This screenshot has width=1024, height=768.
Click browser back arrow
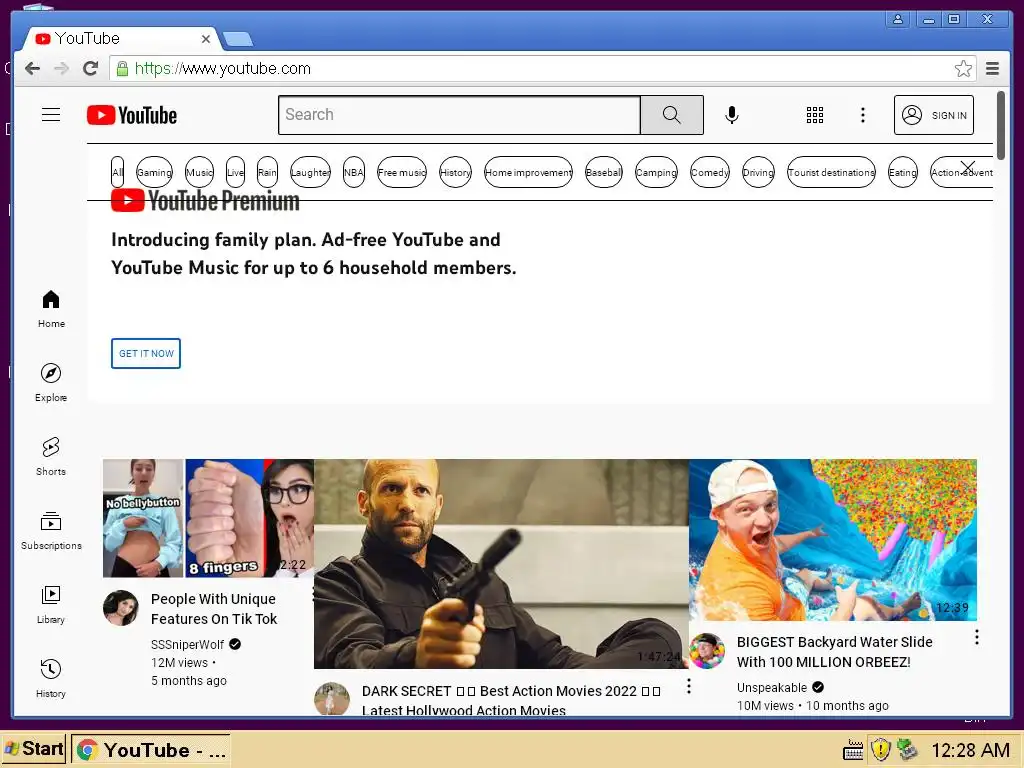[32, 68]
